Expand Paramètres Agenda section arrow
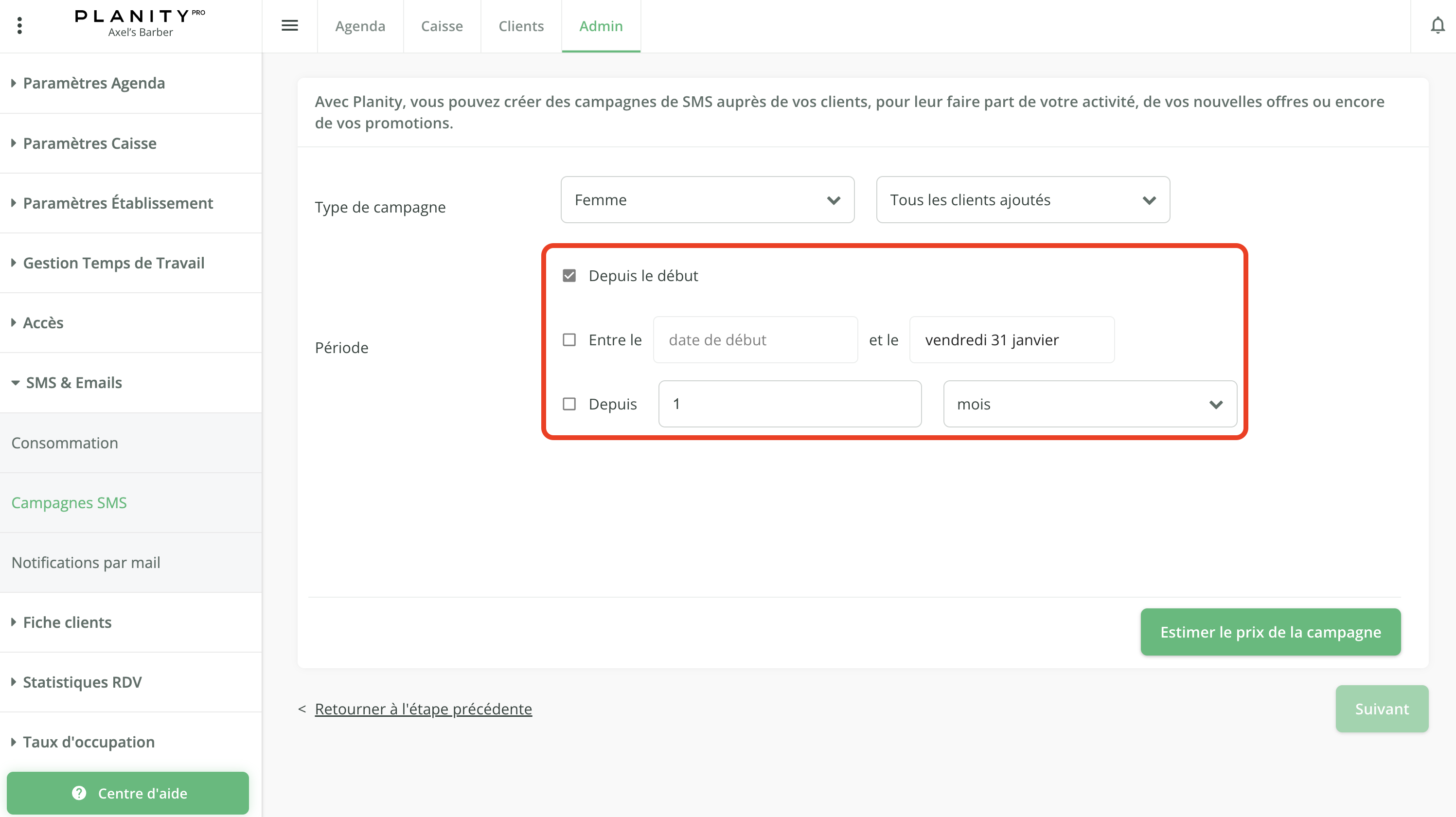 click(x=14, y=83)
